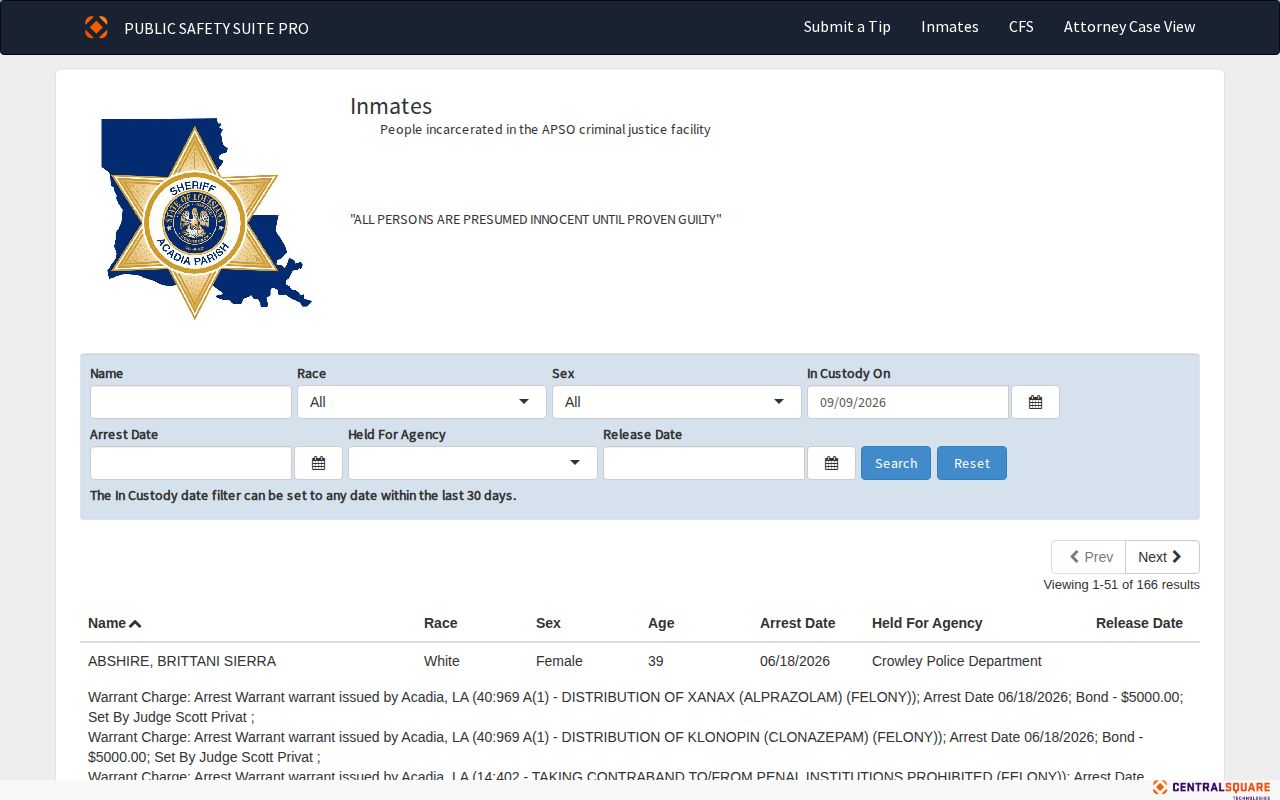Sort by the Sex column header

[548, 623]
